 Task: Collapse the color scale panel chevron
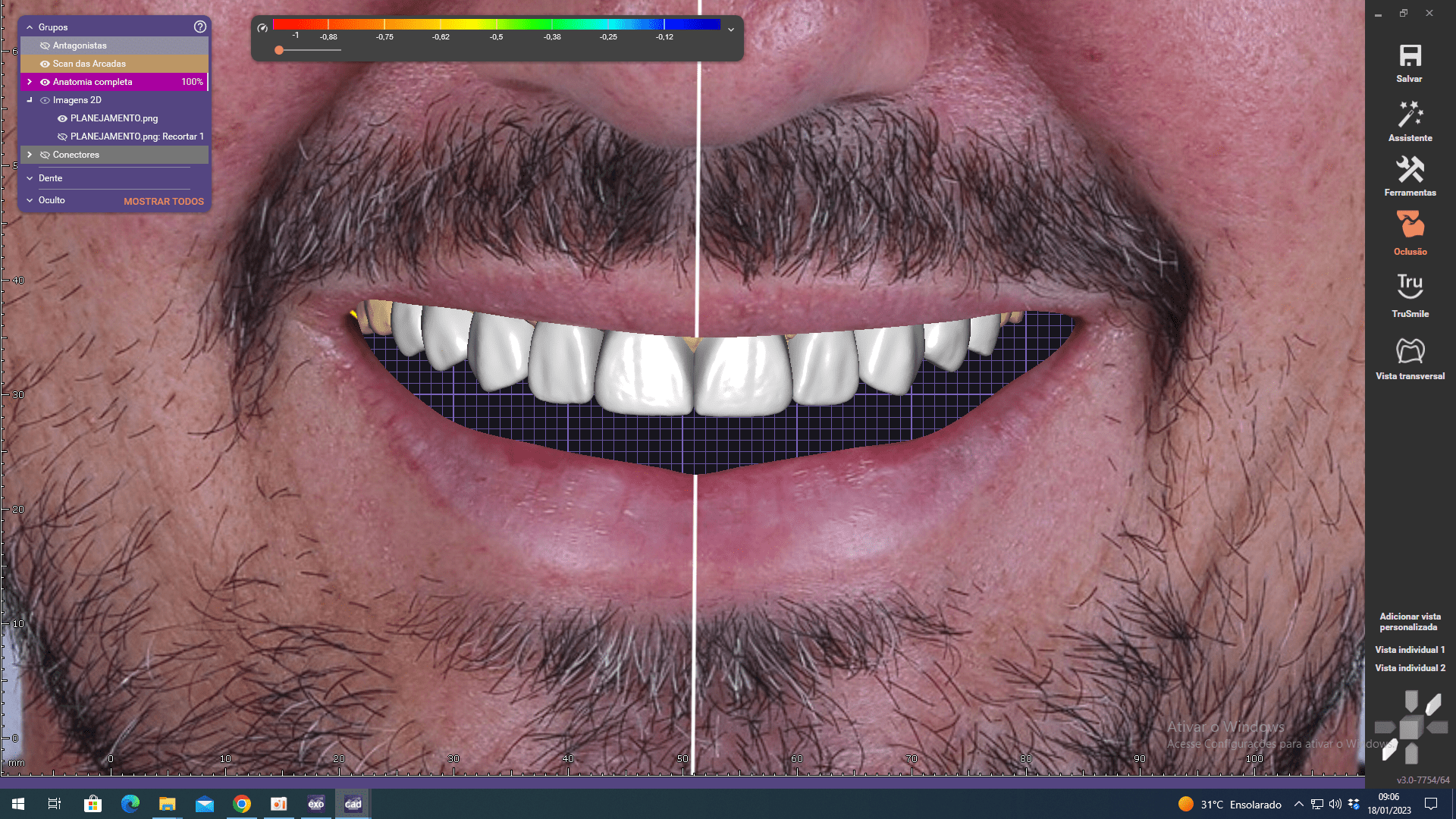tap(731, 30)
